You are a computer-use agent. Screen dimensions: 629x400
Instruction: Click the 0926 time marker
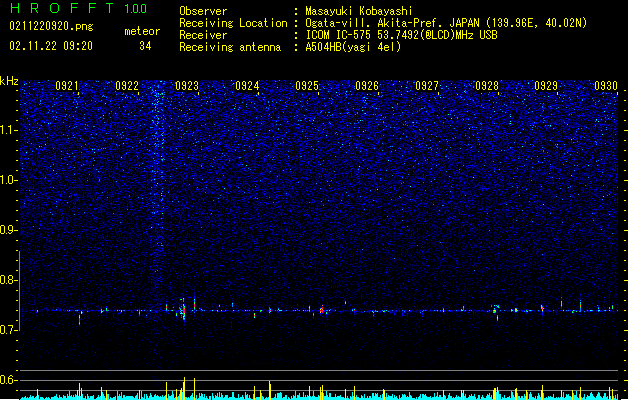367,86
